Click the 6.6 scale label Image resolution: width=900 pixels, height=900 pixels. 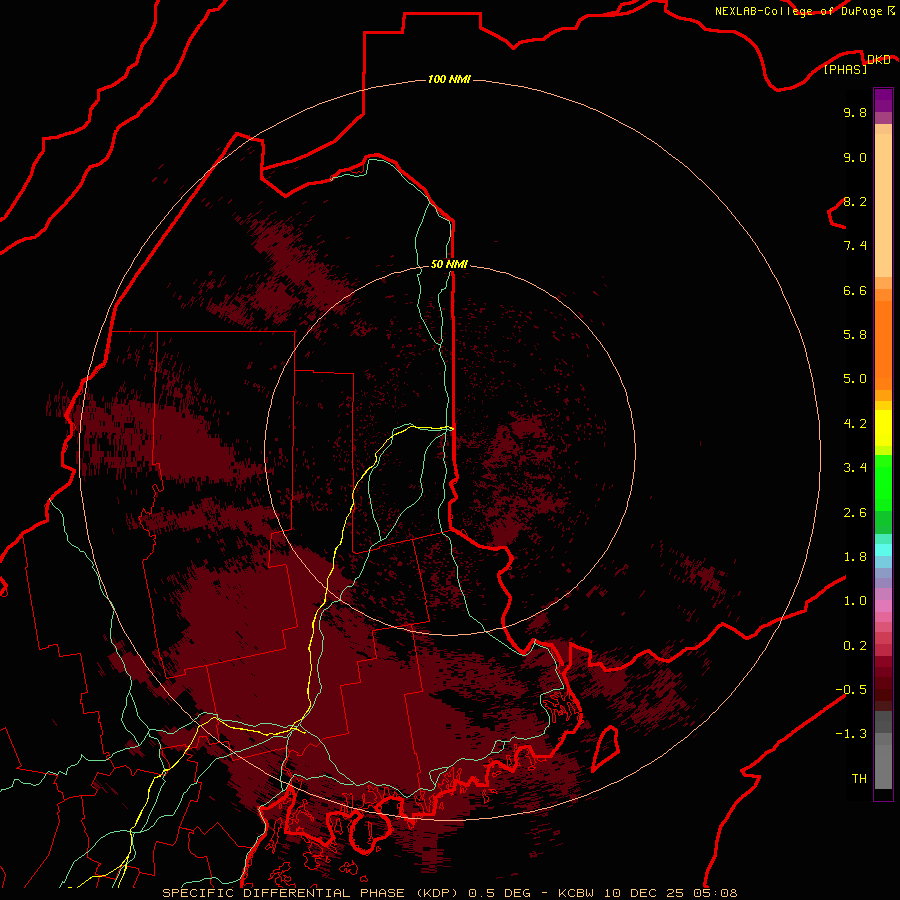[x=855, y=290]
